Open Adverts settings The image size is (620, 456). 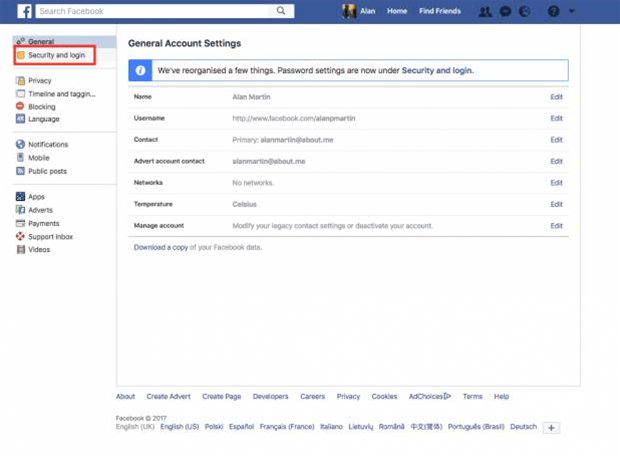[40, 210]
